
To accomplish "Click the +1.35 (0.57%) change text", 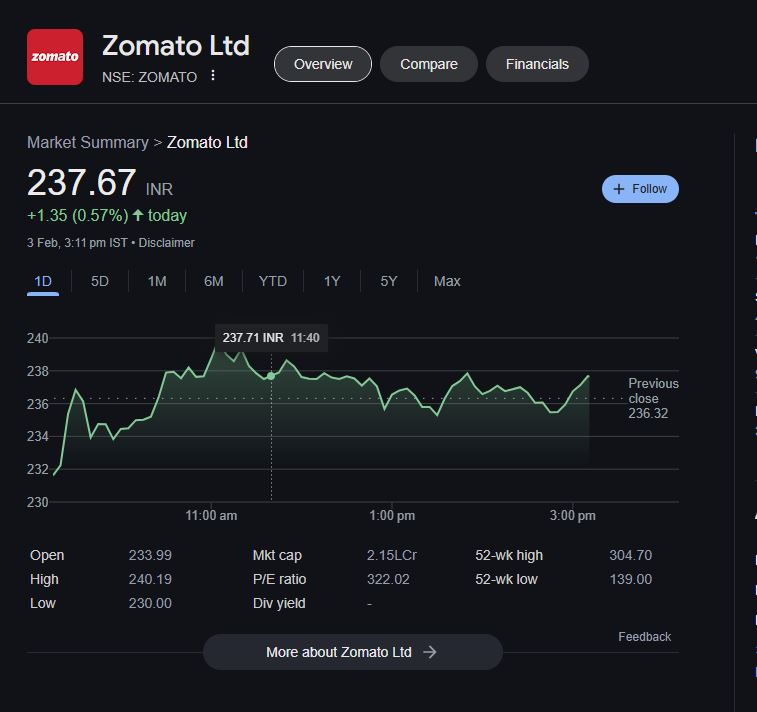I will [x=78, y=215].
